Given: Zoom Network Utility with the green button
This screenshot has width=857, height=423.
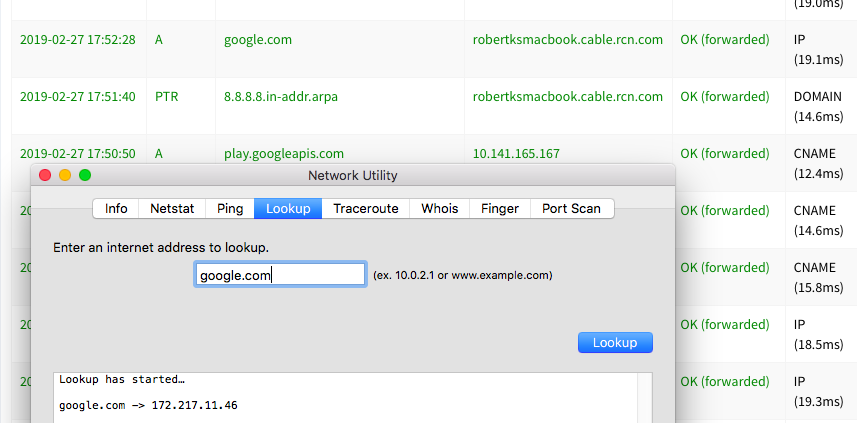Looking at the screenshot, I should pos(85,175).
